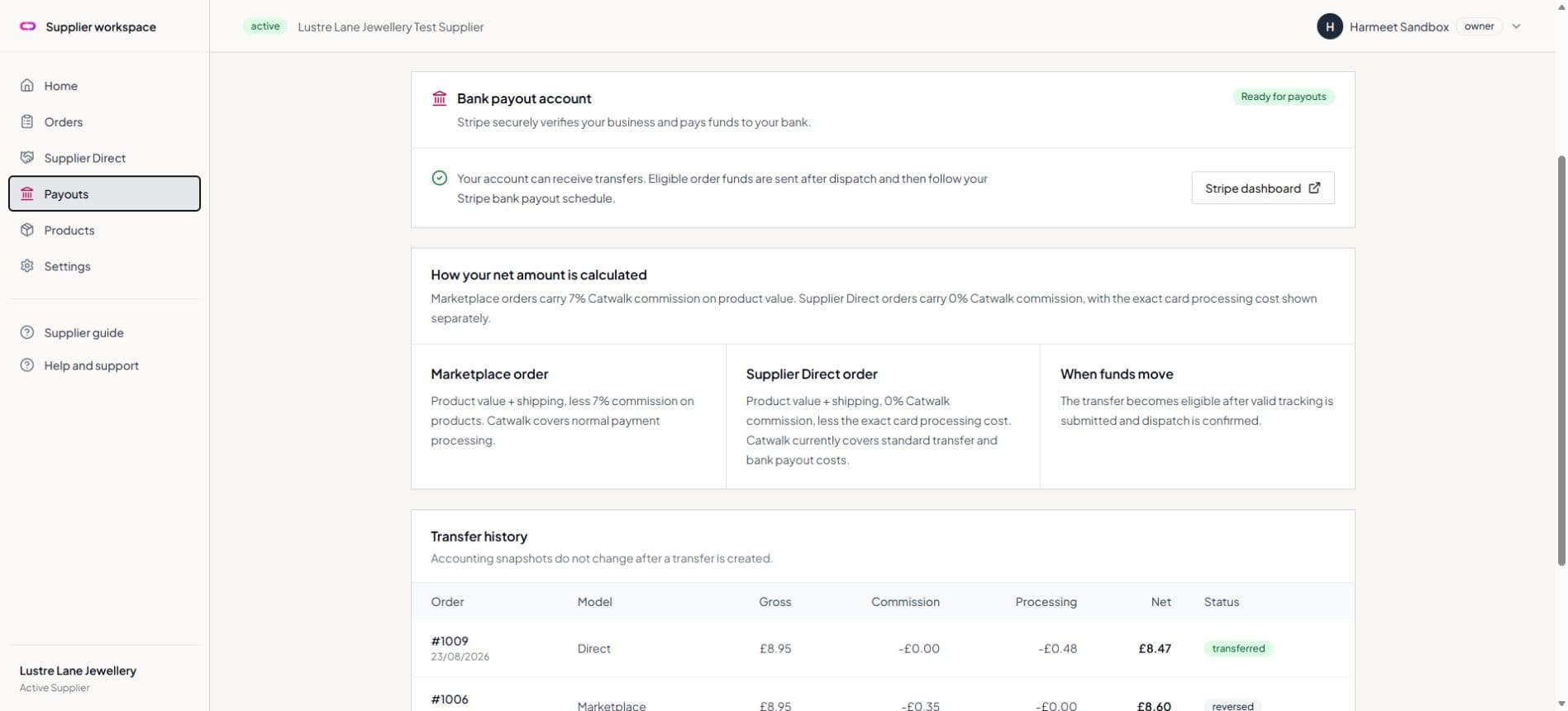The width and height of the screenshot is (1568, 711).
Task: Click the Settings gear icon
Action: pyautogui.click(x=27, y=265)
